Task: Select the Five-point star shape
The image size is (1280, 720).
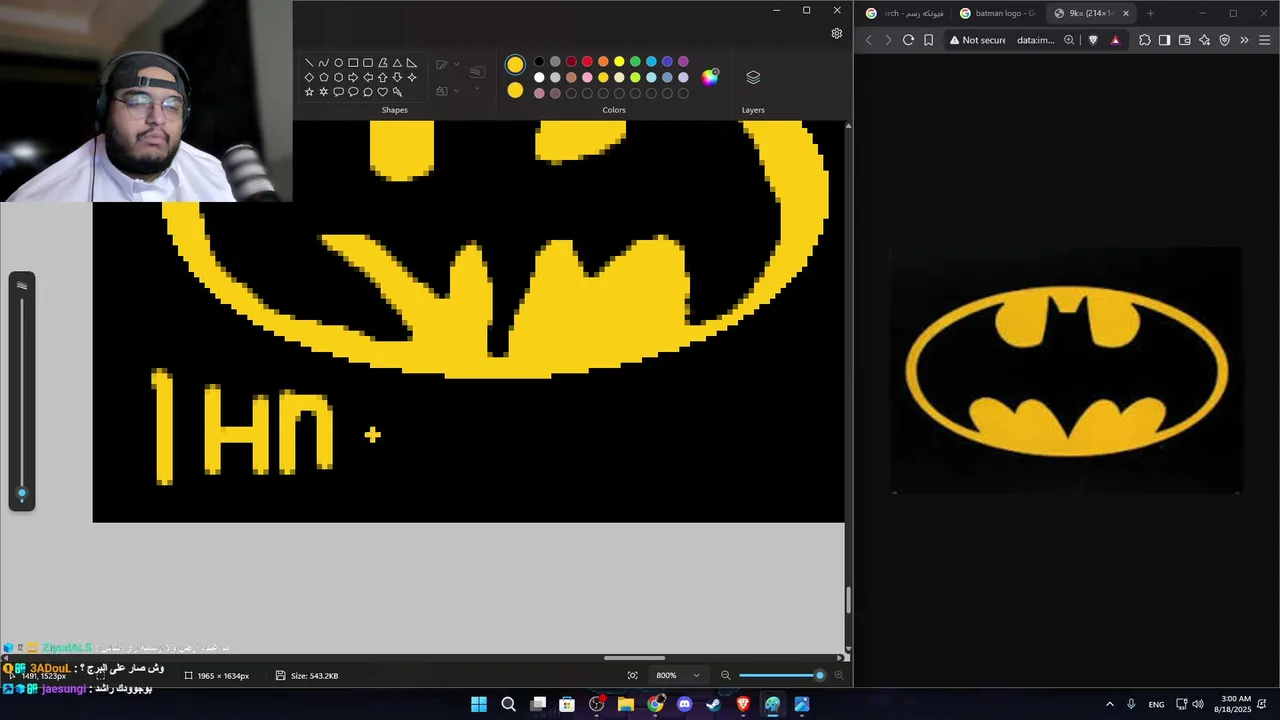Action: point(309,92)
